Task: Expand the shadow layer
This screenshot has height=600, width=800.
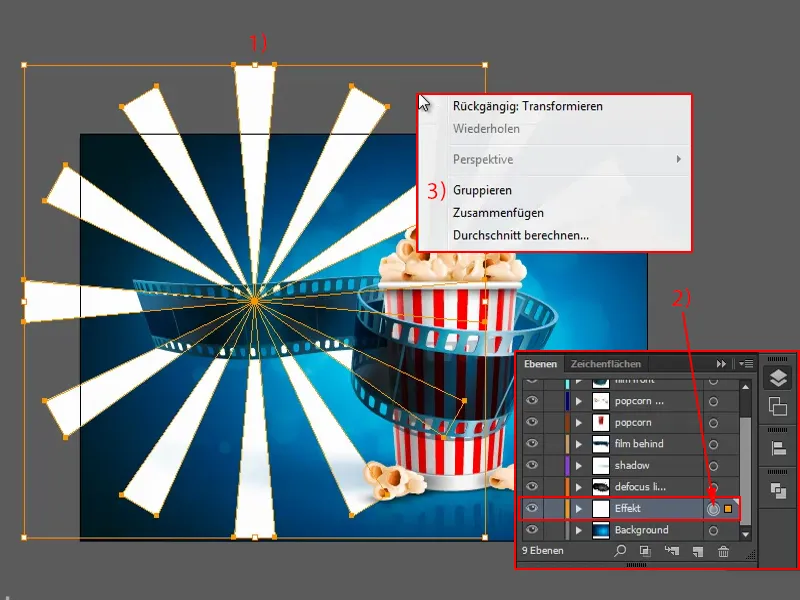Action: (x=579, y=466)
